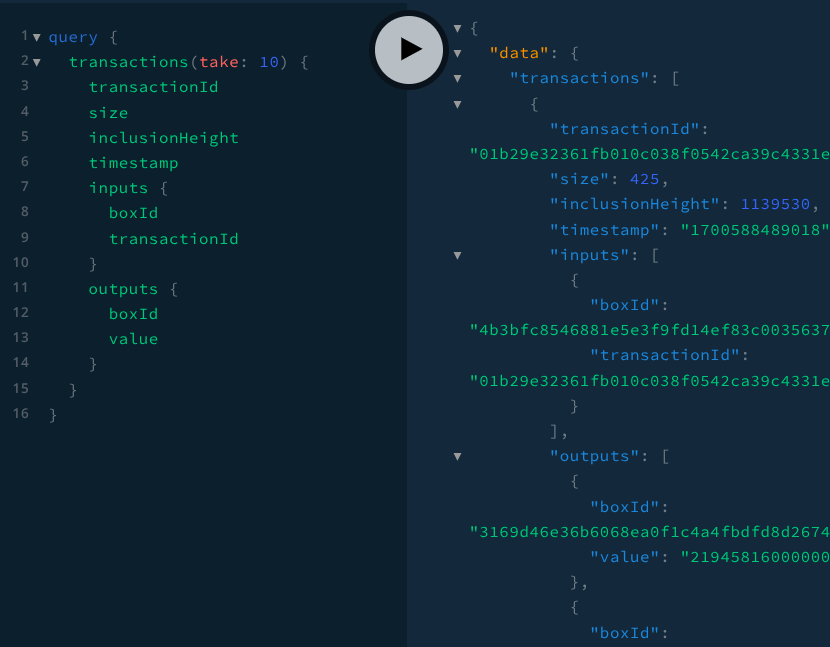The width and height of the screenshot is (830, 647).
Task: Click the query keyword in the editor
Action: (73, 38)
